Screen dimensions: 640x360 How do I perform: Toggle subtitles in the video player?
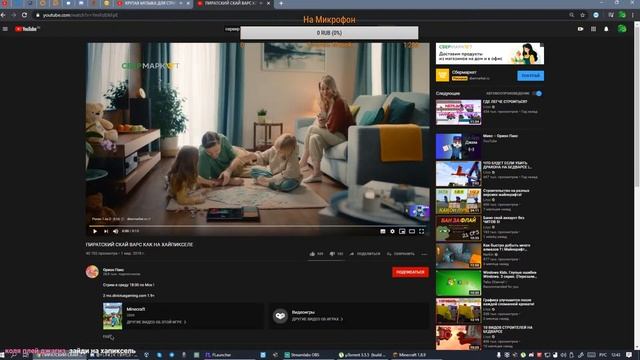[382, 231]
